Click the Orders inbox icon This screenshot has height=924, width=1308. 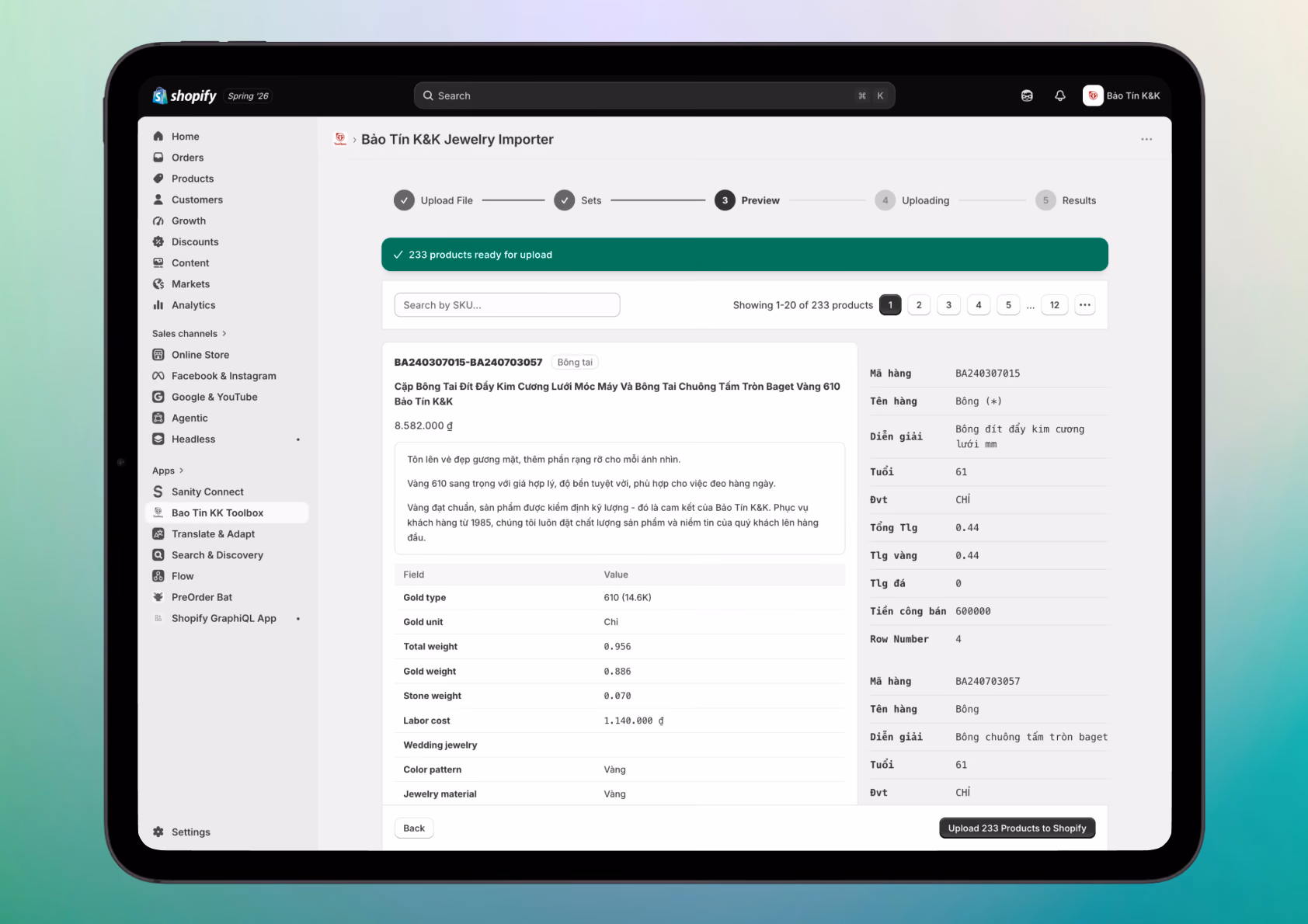click(x=158, y=157)
